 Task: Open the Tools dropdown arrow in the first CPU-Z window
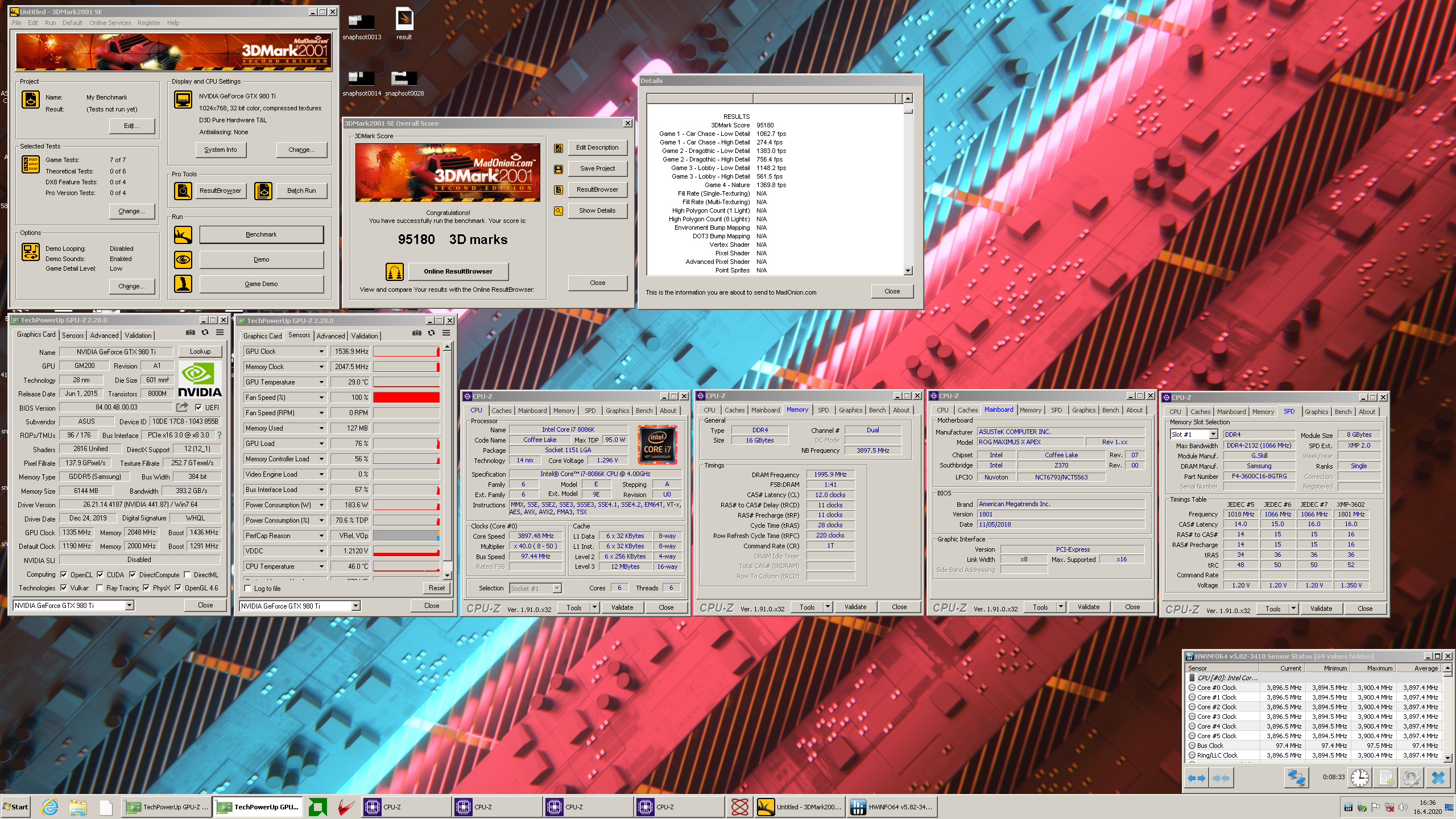coord(594,607)
